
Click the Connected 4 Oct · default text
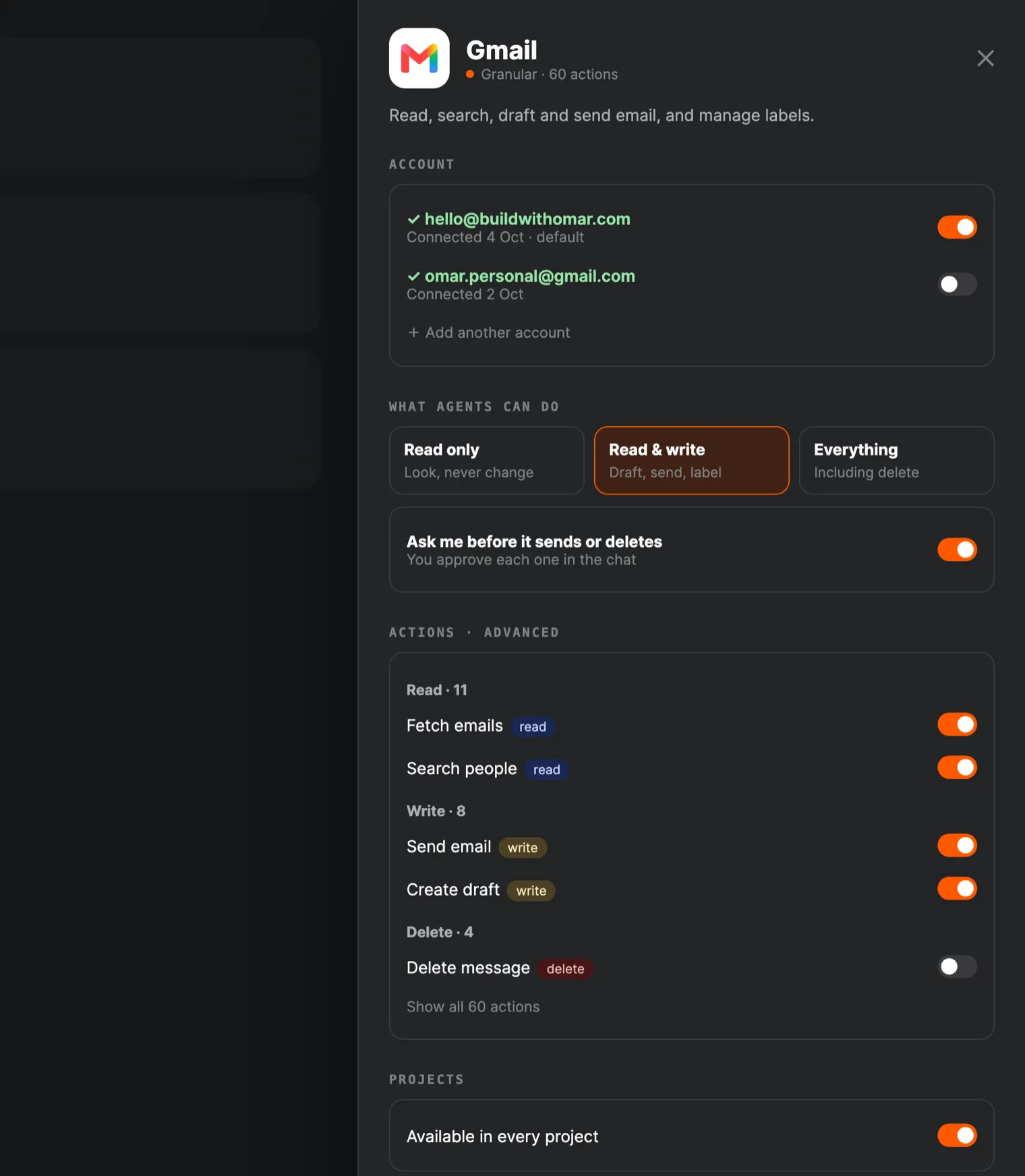[x=495, y=237]
